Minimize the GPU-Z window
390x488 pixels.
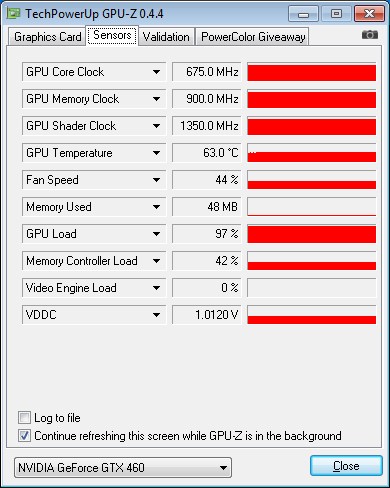point(303,14)
